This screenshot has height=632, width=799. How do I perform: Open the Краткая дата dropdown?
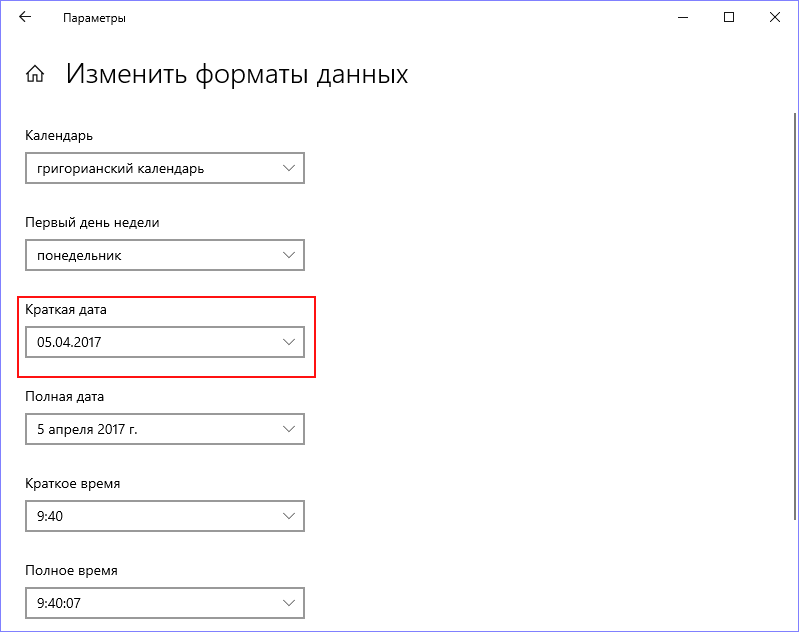(x=165, y=342)
